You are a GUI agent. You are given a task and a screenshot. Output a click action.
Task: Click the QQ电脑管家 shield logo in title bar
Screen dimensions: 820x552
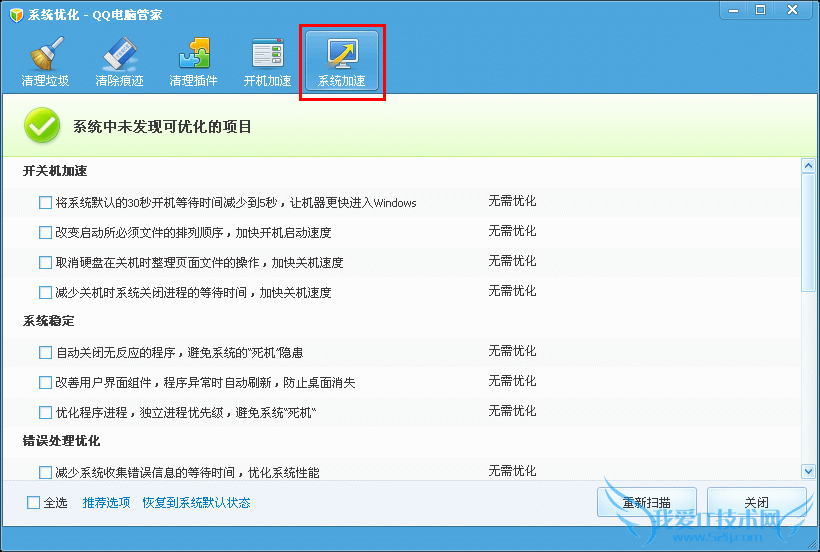coord(16,15)
